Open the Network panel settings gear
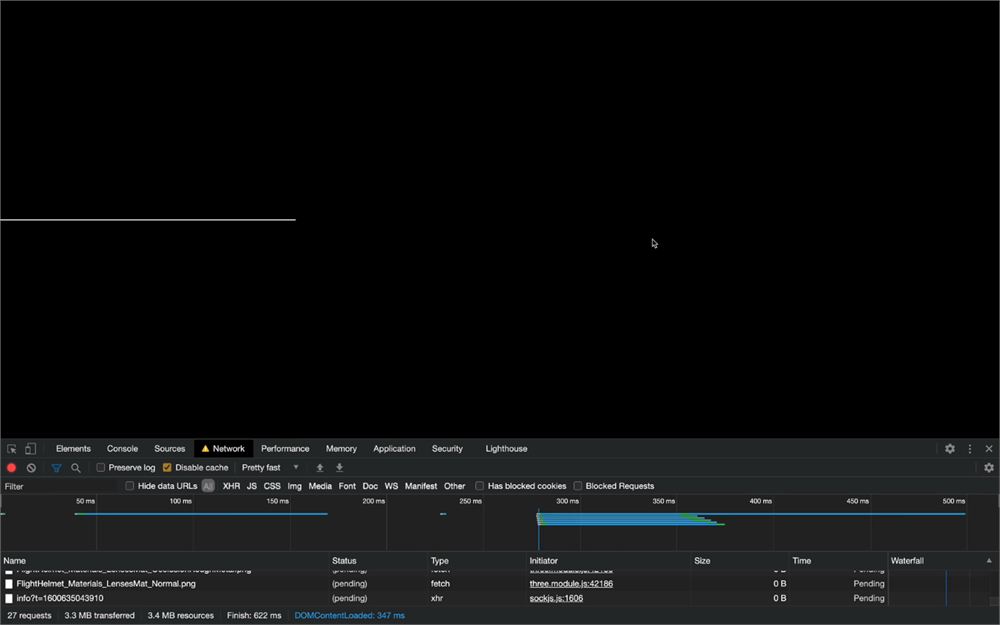Image resolution: width=1000 pixels, height=625 pixels. pos(989,467)
